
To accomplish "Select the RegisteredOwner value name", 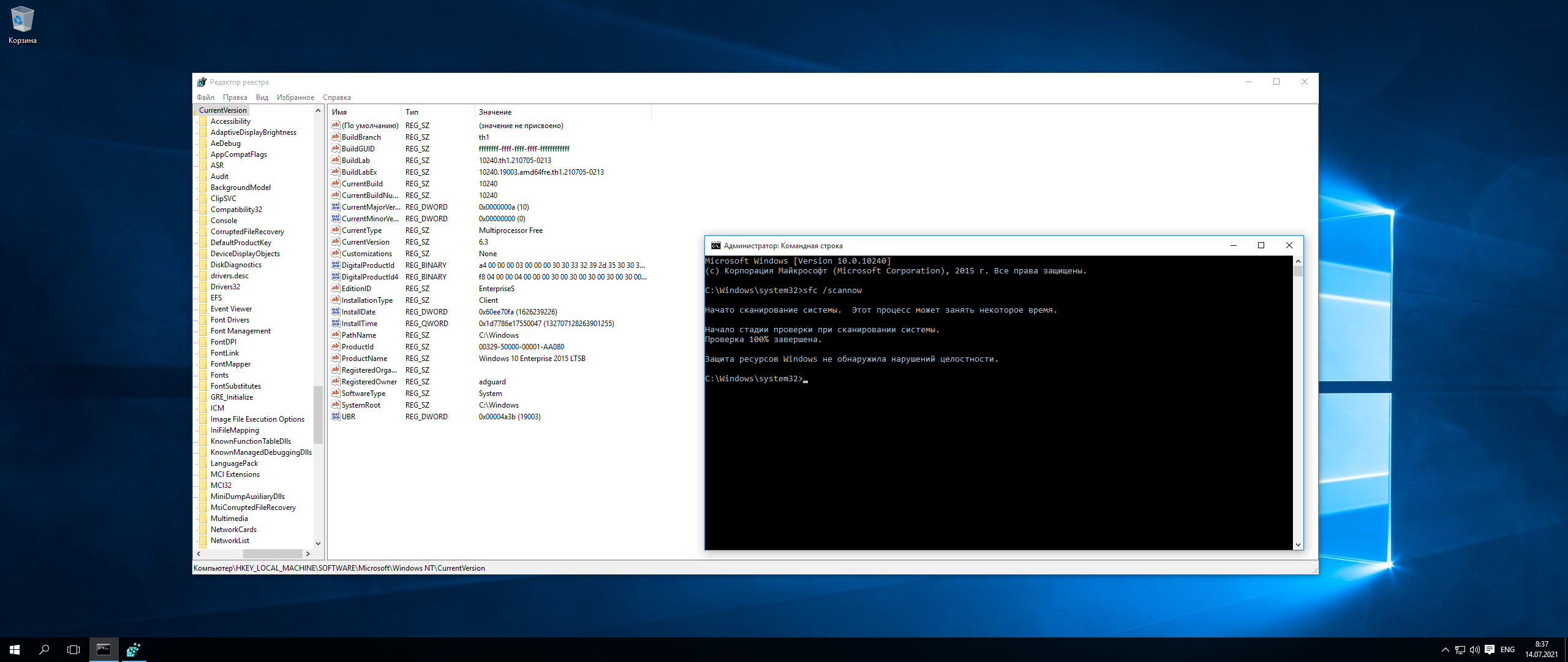I will [x=369, y=382].
